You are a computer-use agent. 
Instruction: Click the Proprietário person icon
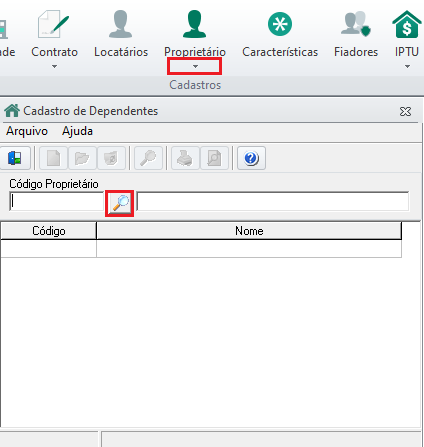tap(195, 24)
